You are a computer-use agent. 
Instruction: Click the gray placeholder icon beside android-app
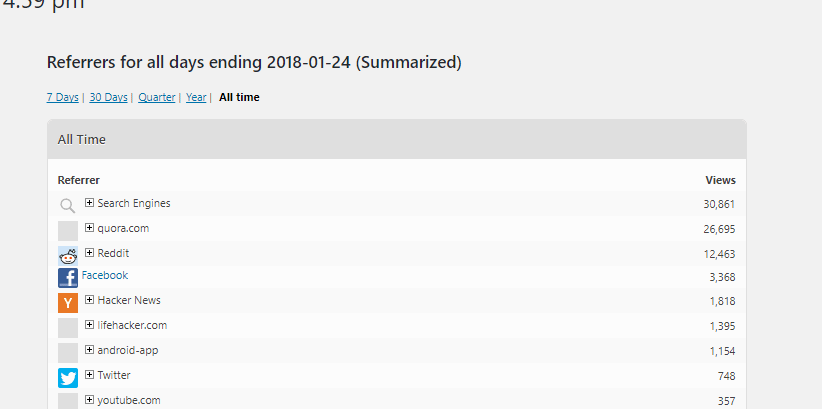click(x=68, y=353)
